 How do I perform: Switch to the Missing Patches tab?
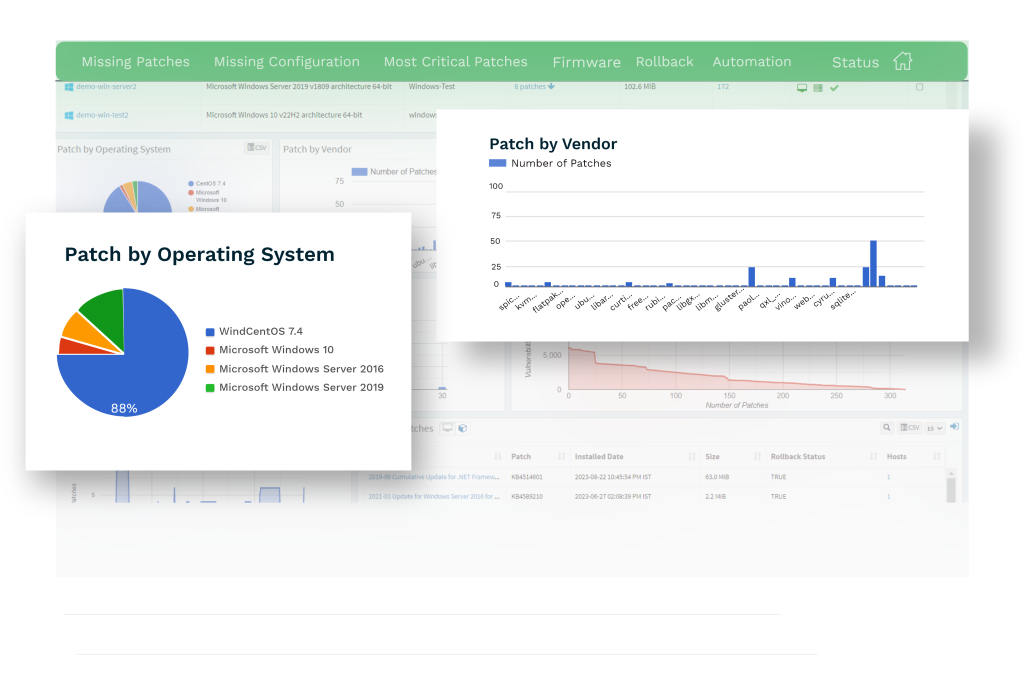(x=135, y=61)
